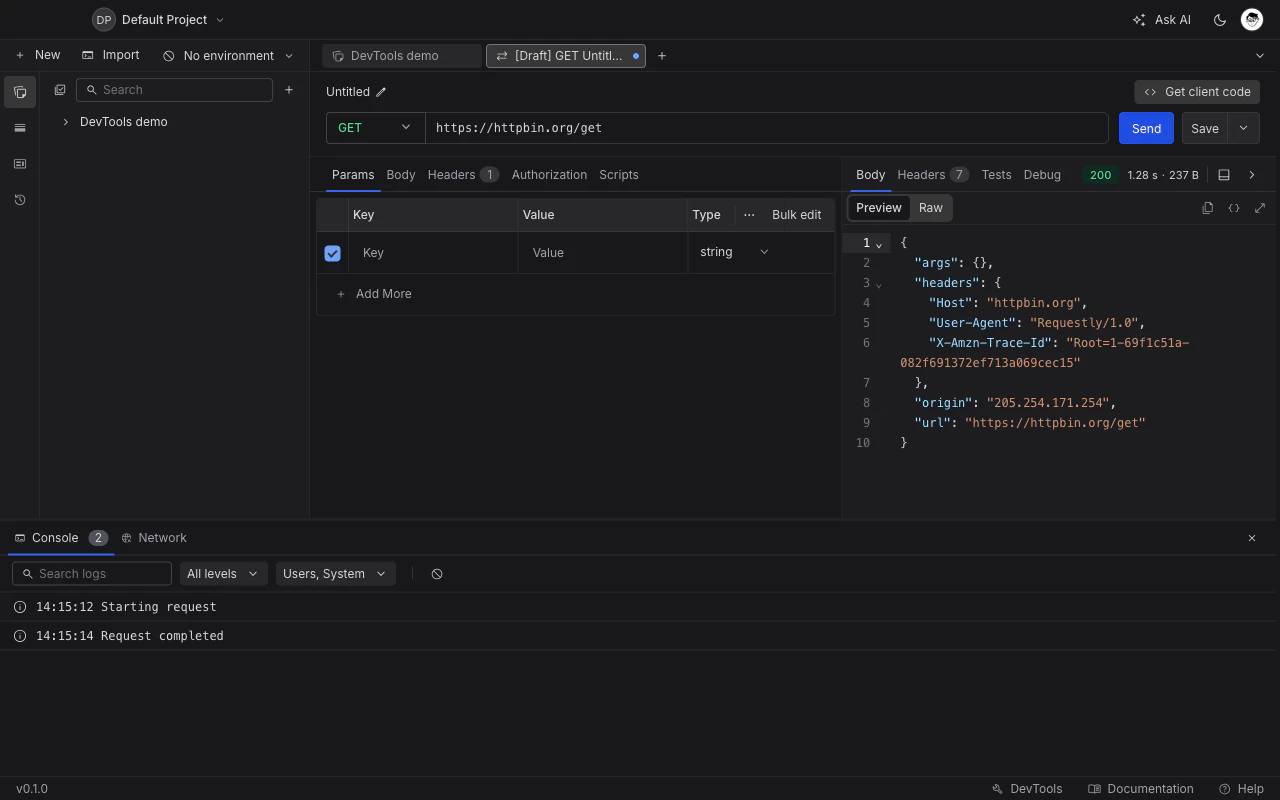Focus the collections Search field

[174, 90]
